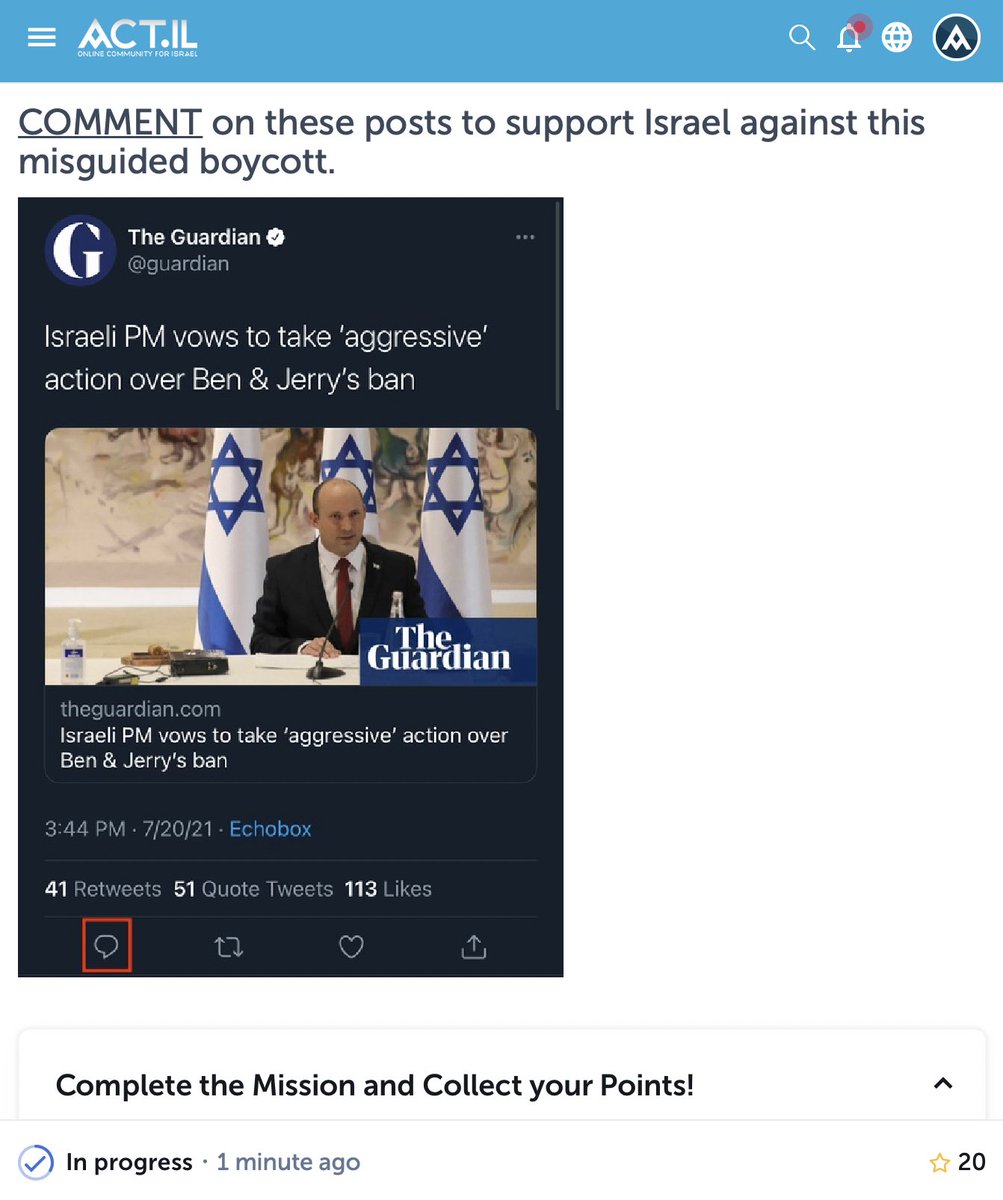
Task: Click the heart like icon
Action: tap(351, 947)
